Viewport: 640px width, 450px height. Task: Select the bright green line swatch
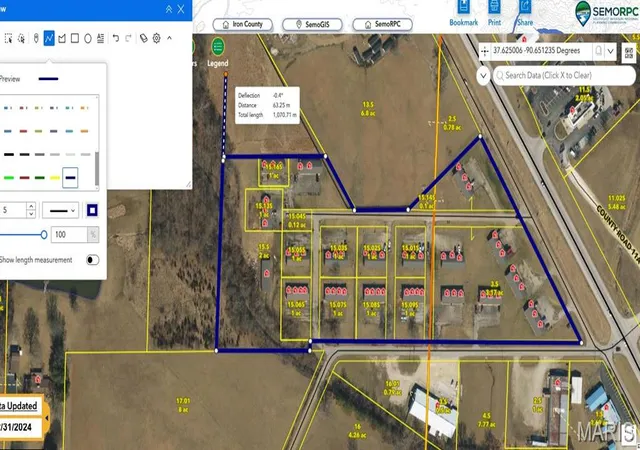click(x=9, y=178)
